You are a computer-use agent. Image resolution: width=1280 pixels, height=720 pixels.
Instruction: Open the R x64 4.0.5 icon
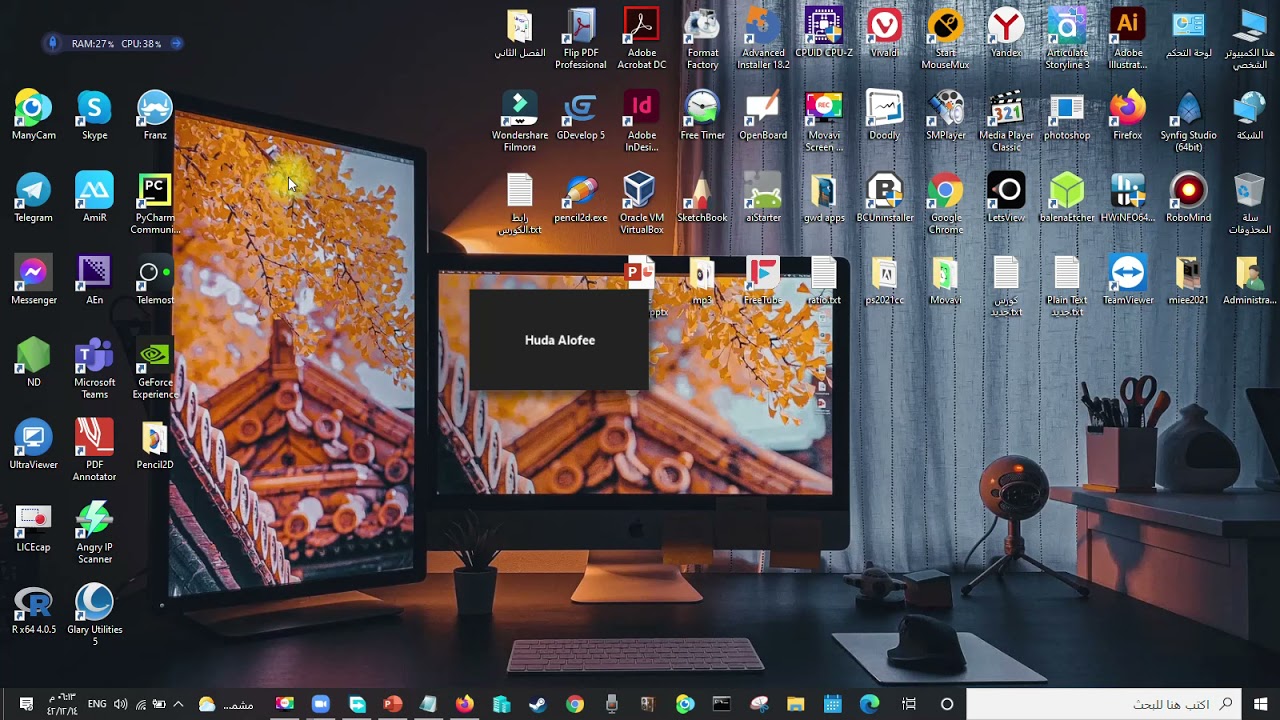[x=33, y=609]
